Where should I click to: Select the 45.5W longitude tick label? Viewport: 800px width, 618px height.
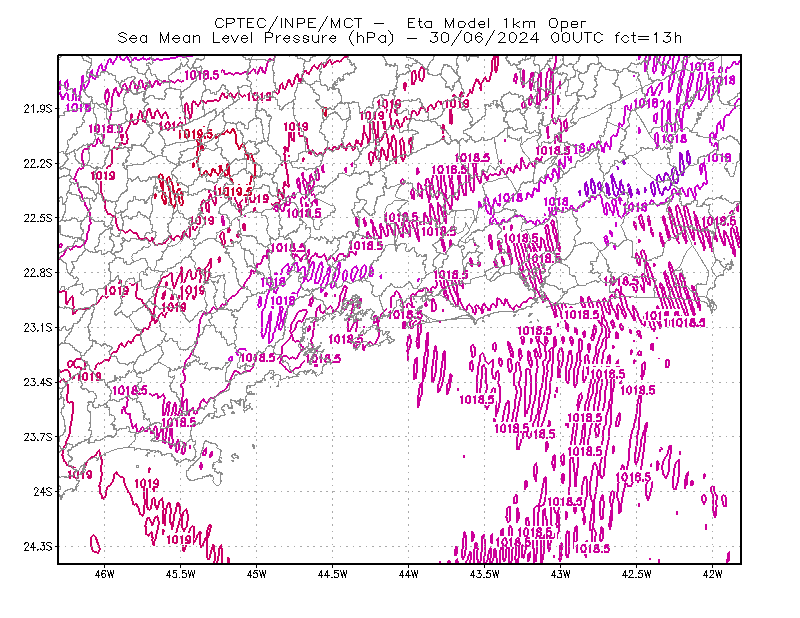coord(181,574)
